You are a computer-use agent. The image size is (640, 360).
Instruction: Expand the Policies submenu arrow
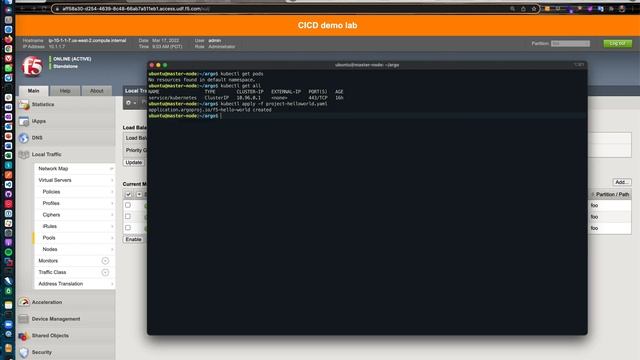(x=112, y=191)
